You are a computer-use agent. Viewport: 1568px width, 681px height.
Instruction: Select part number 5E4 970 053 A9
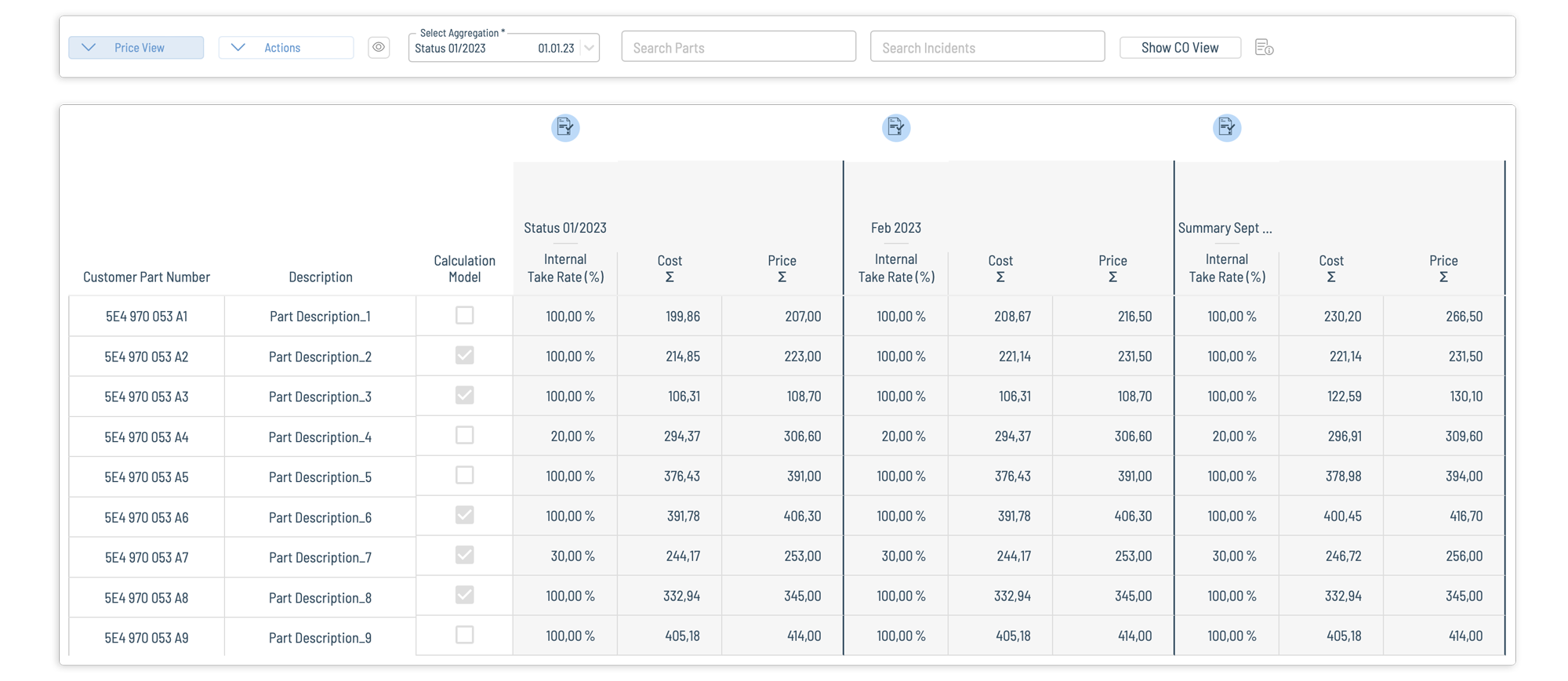click(x=147, y=638)
